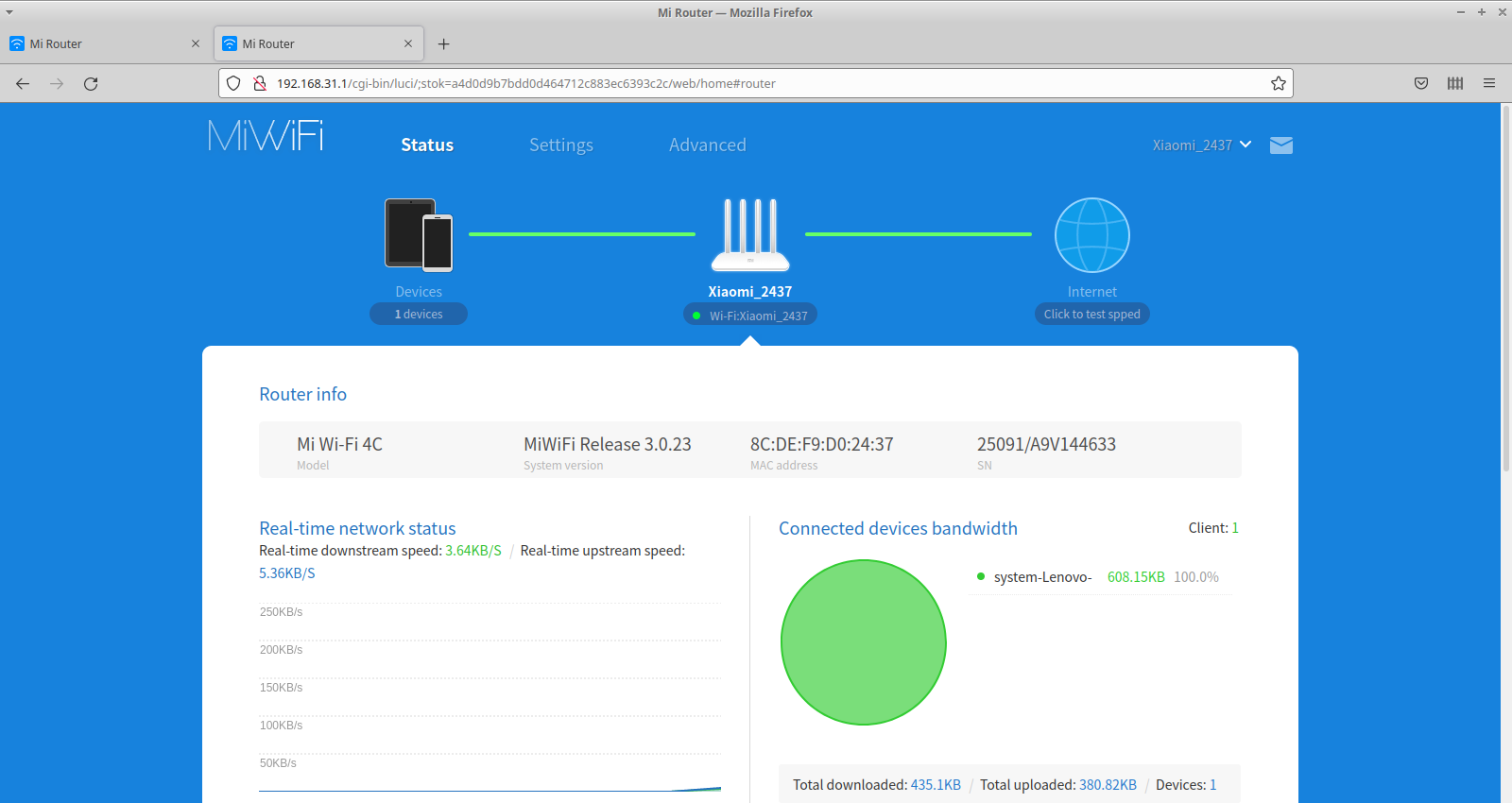Screen dimensions: 1512x803
Task: Click the 1 devices button
Action: coord(419,314)
